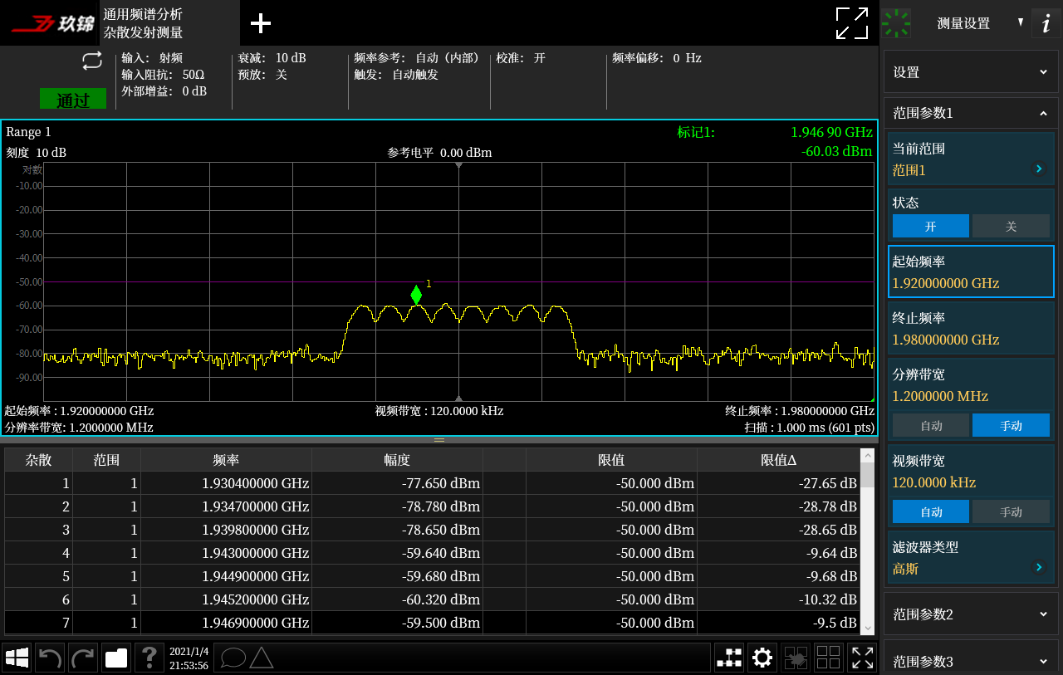1063x675 pixels.
Task: Click the 幅度 column header
Action: click(x=397, y=460)
